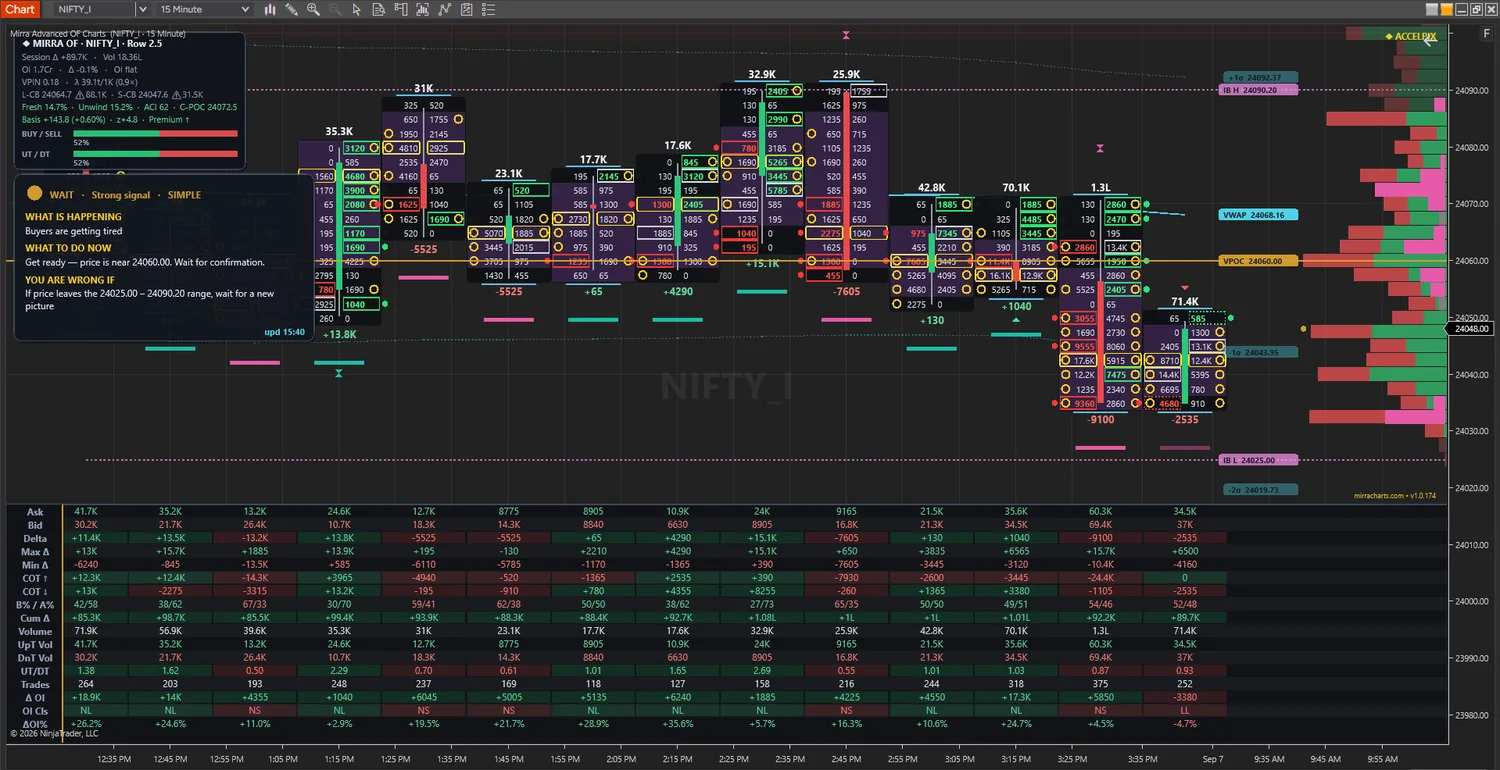The width and height of the screenshot is (1500, 770).
Task: Click the 'upd 15:40' timestamp text
Action: click(285, 332)
